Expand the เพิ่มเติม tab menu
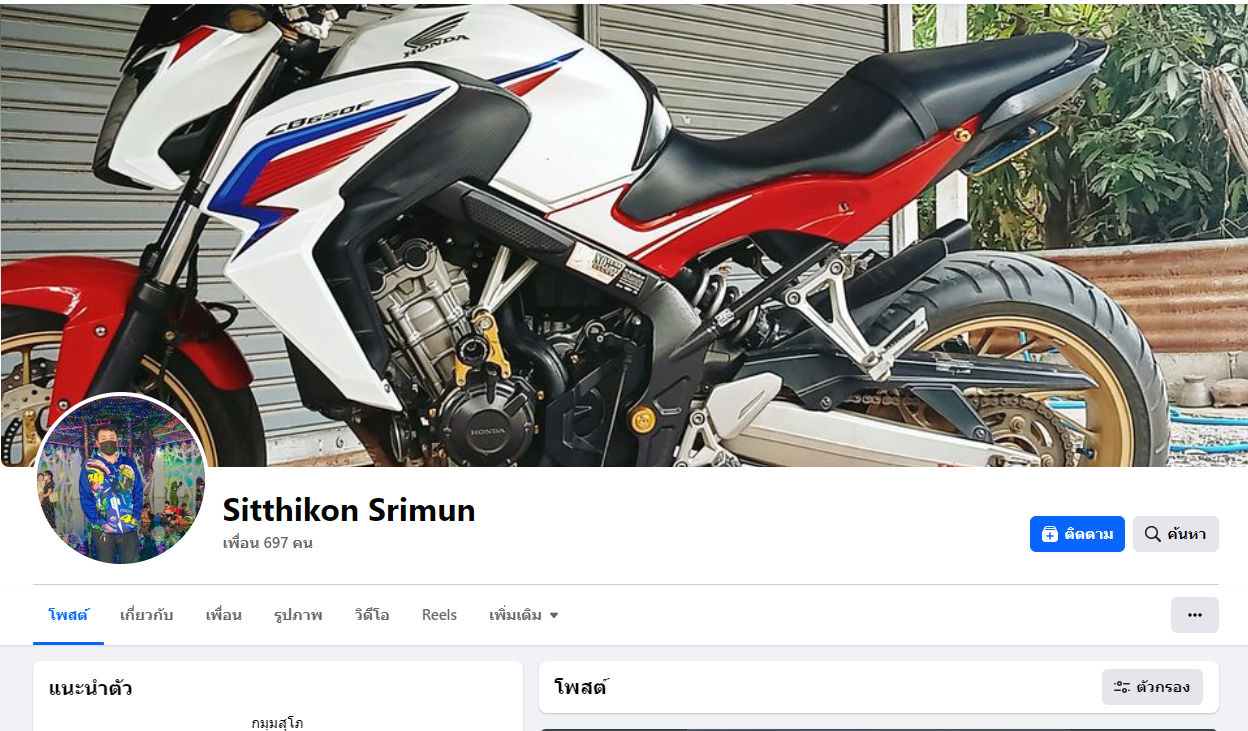 tap(523, 615)
